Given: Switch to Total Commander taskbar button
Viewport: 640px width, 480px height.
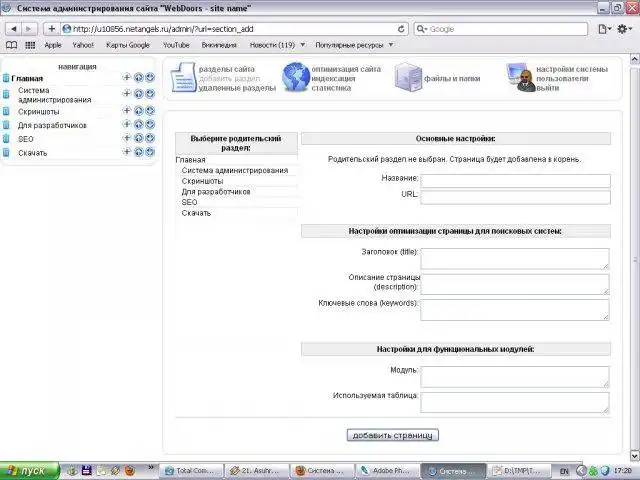Looking at the screenshot, I should pyautogui.click(x=192, y=471).
